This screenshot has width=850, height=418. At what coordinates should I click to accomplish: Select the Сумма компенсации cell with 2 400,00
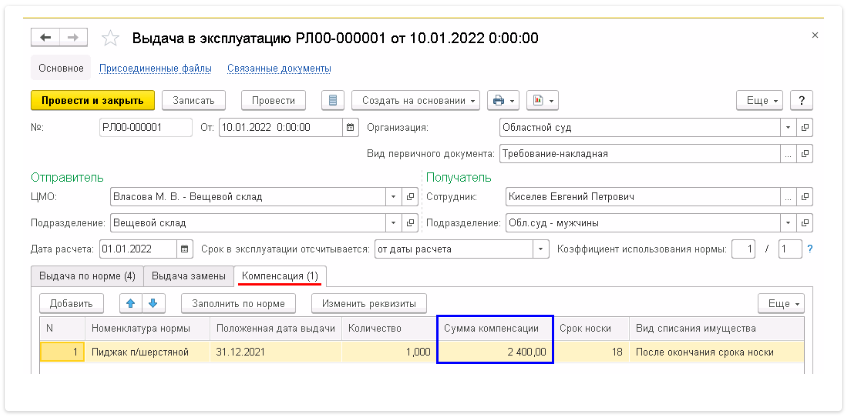tap(494, 352)
